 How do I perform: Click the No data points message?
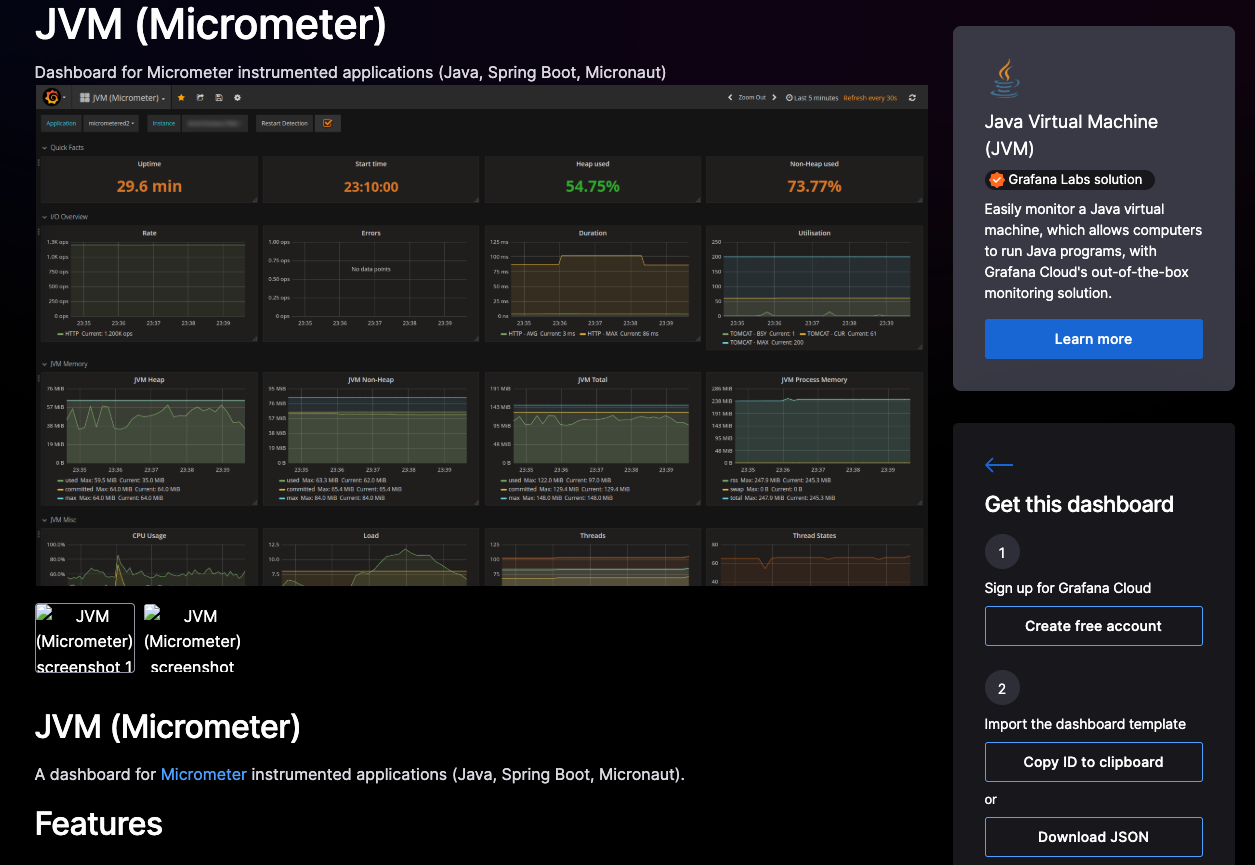tap(371, 270)
